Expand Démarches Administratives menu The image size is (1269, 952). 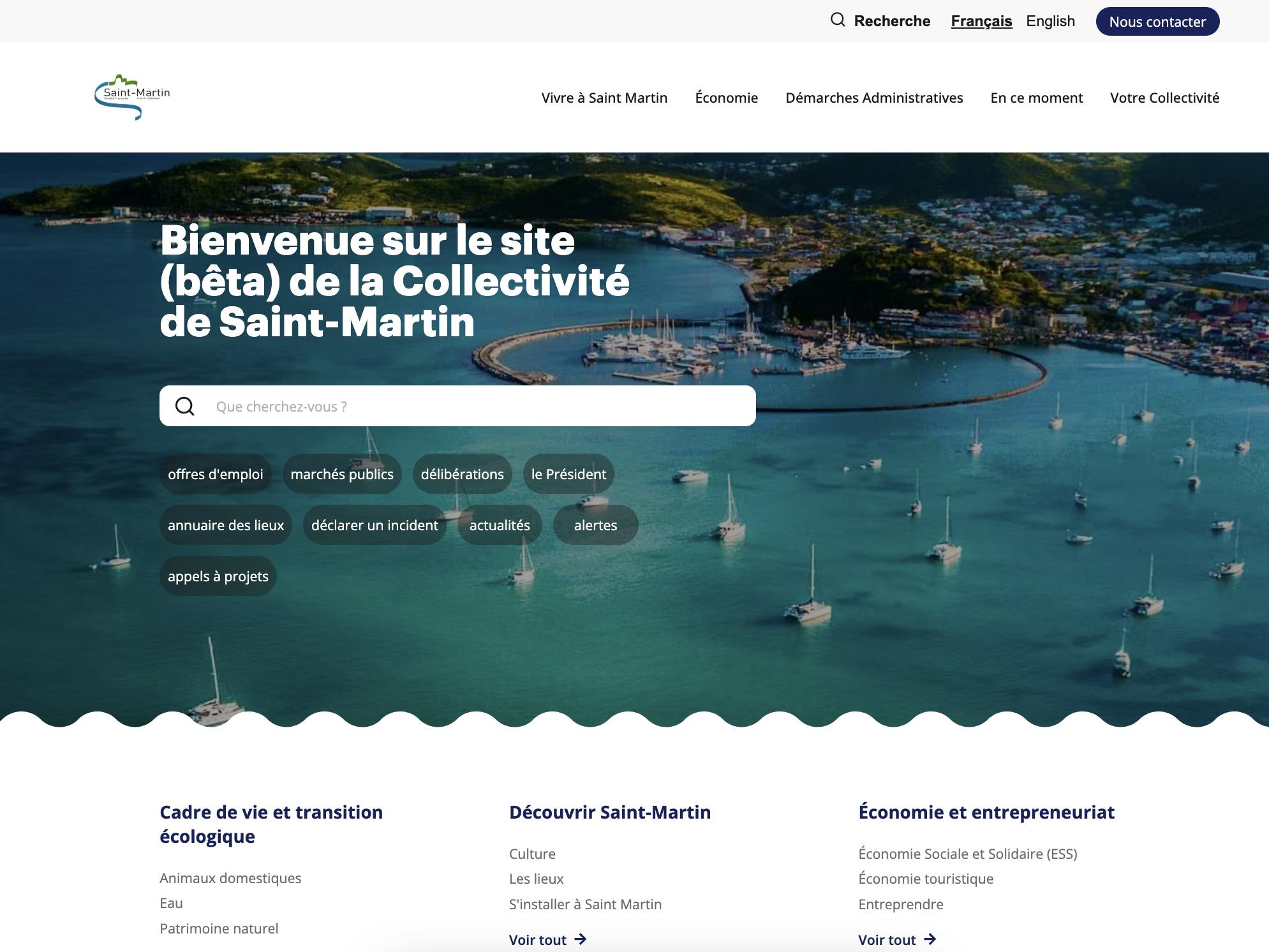873,98
